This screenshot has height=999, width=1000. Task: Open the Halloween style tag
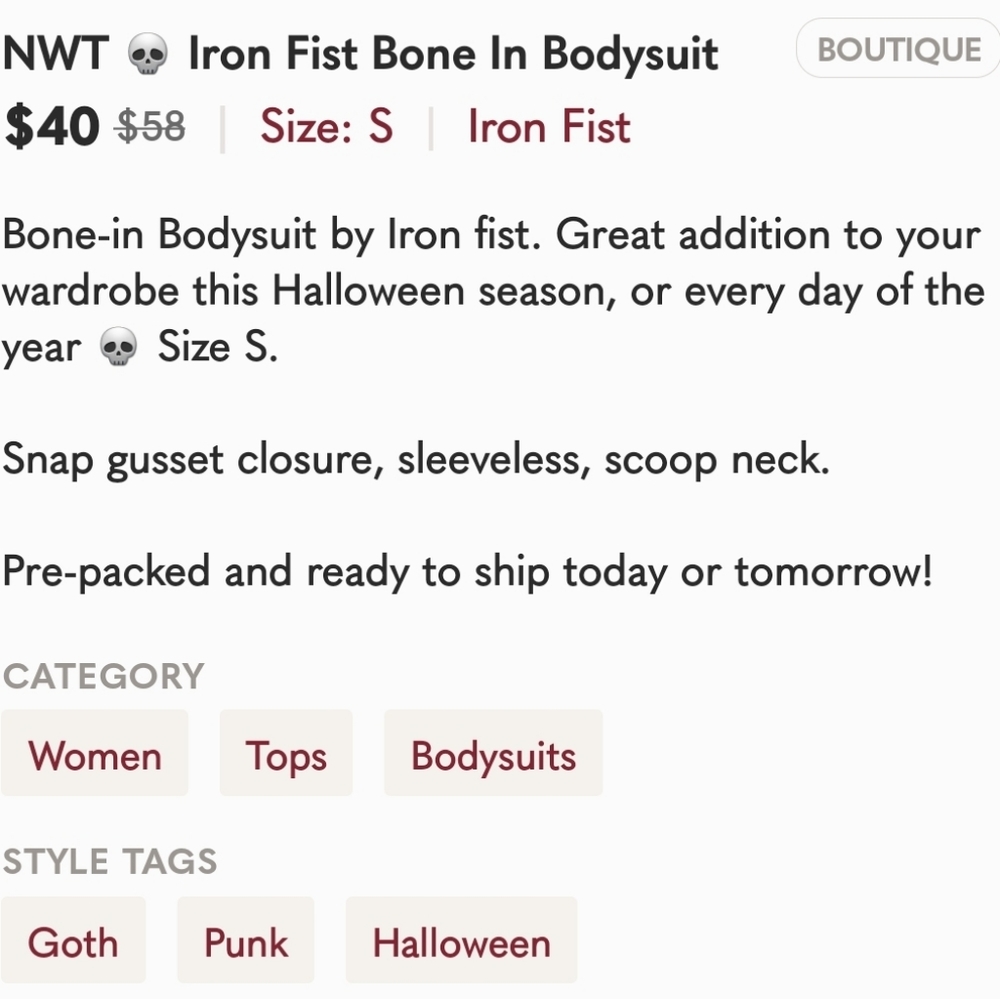coord(461,940)
